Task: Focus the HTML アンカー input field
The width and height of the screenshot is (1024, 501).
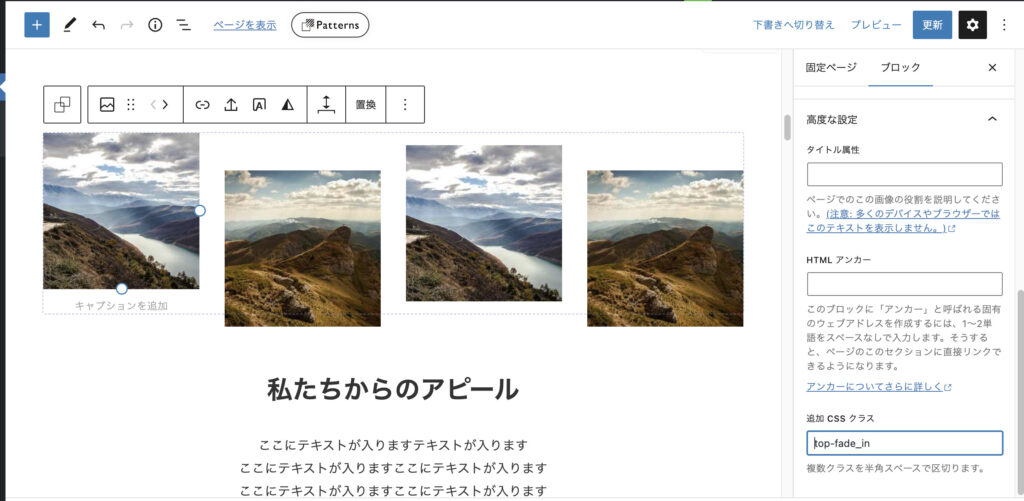Action: (904, 284)
